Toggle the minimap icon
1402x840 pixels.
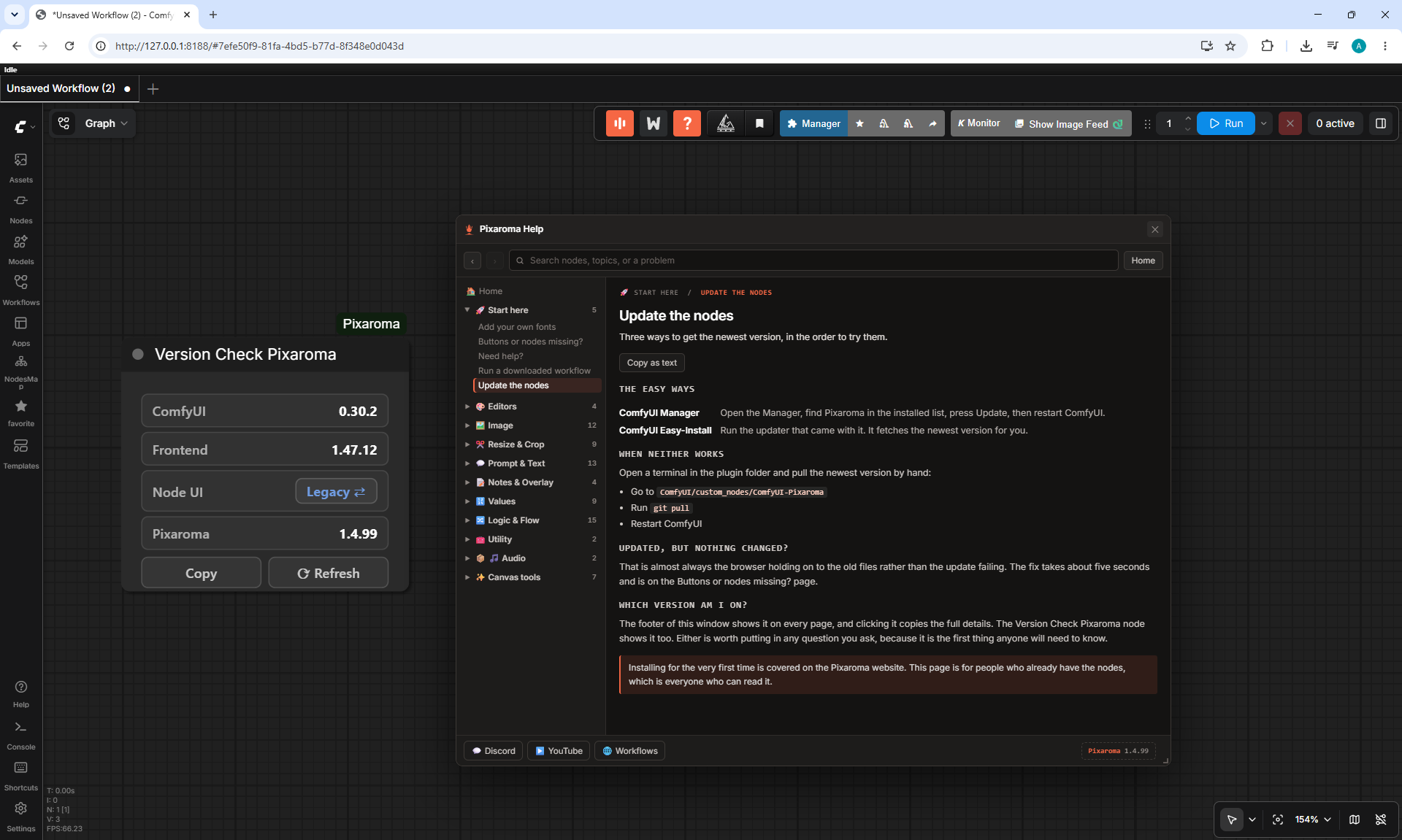[1355, 820]
